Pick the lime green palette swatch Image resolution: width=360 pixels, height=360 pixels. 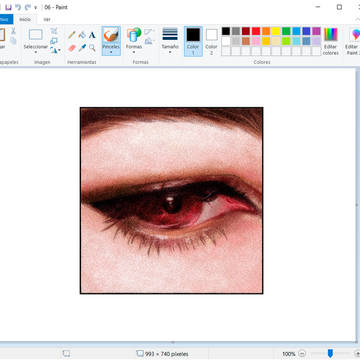pyautogui.click(x=286, y=41)
